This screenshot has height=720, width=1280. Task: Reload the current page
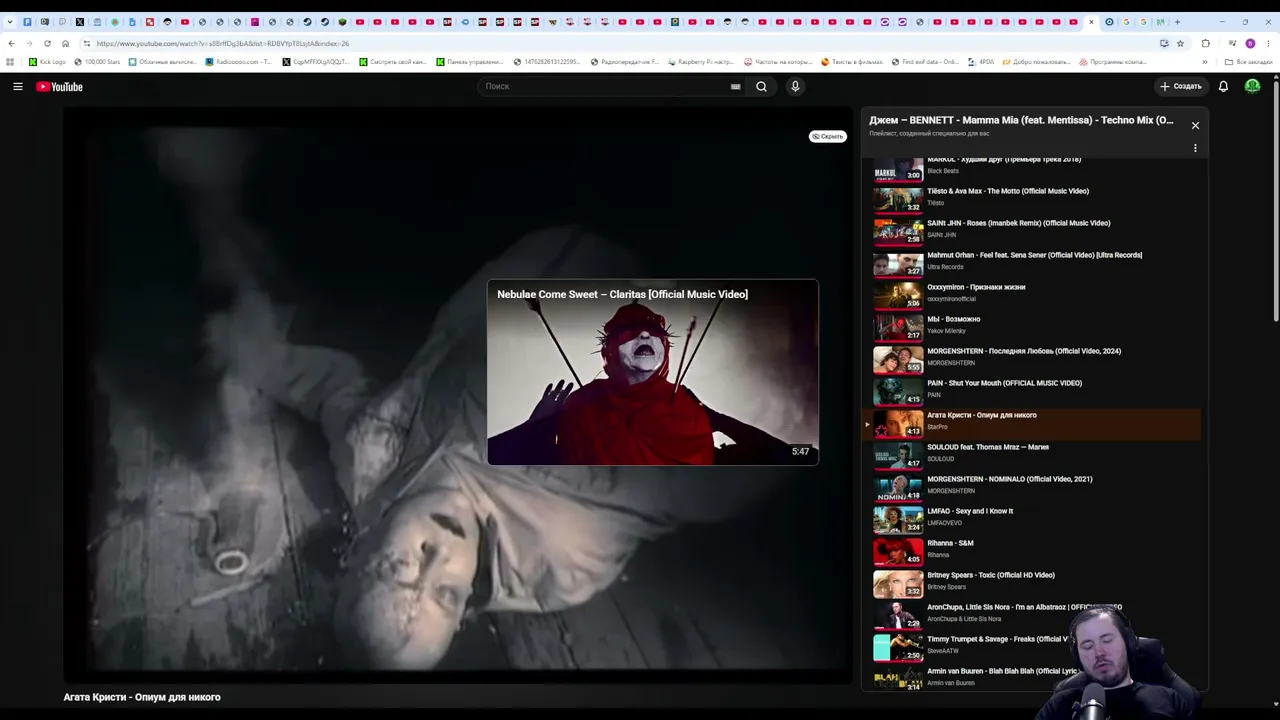click(x=47, y=43)
